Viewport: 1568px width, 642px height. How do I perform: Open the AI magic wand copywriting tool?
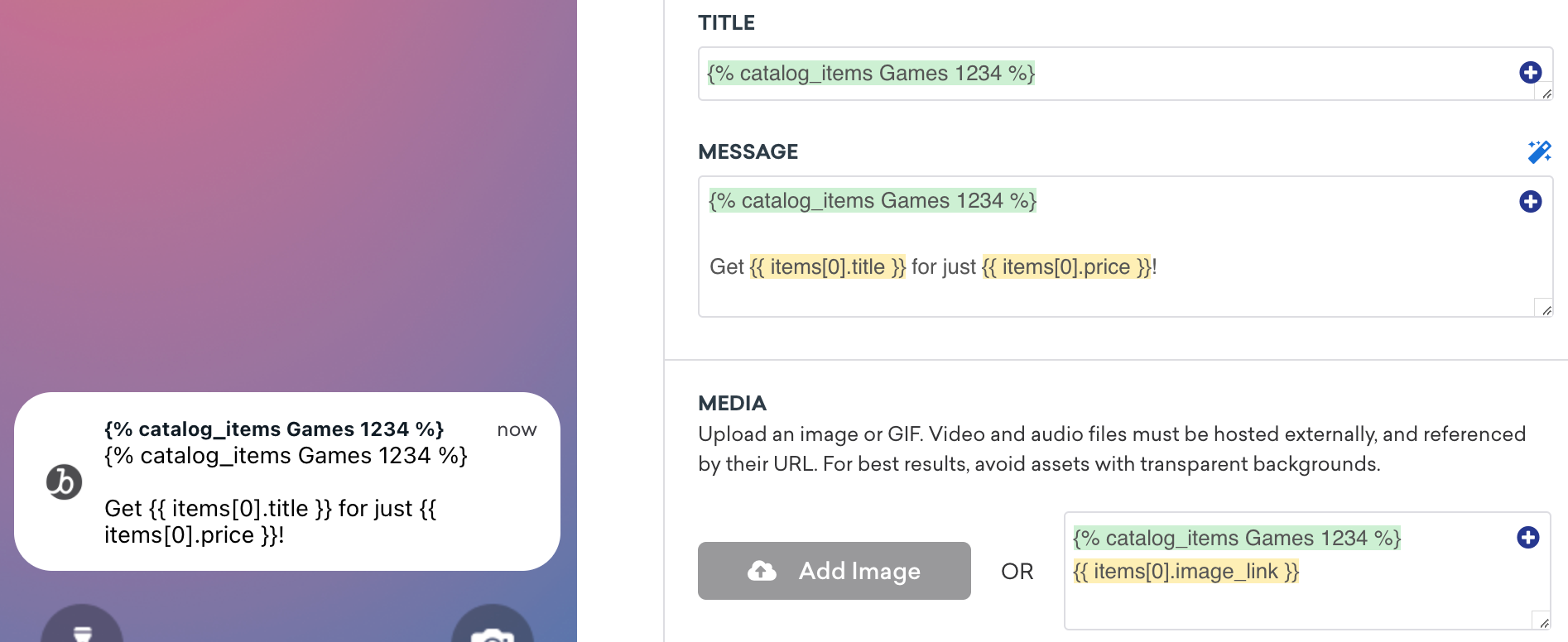1539,151
